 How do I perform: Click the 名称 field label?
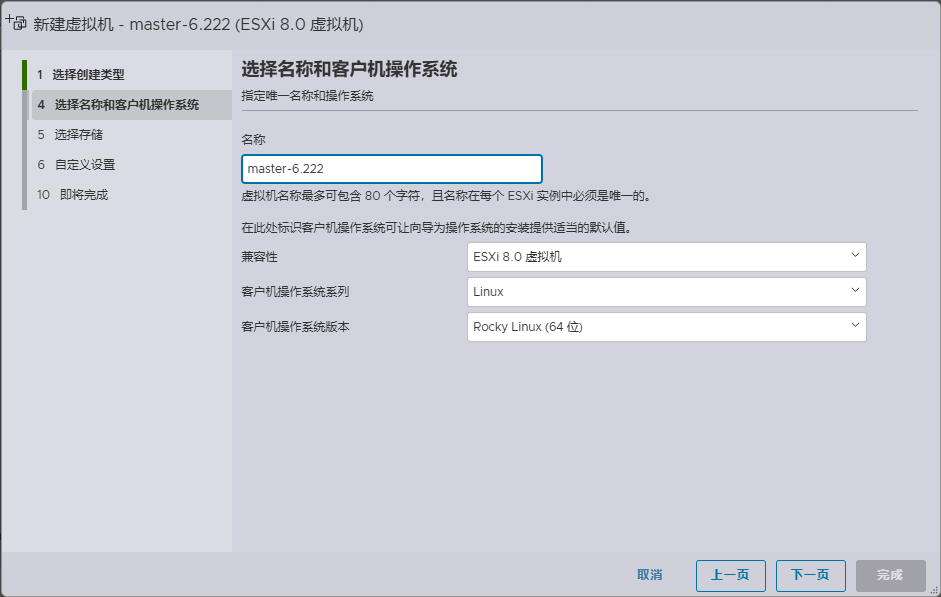point(253,140)
